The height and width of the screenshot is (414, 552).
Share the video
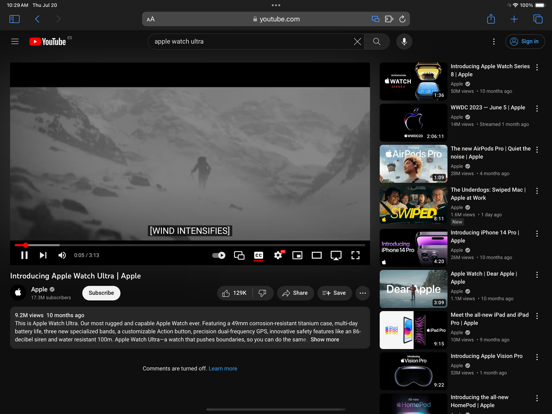pyautogui.click(x=295, y=293)
